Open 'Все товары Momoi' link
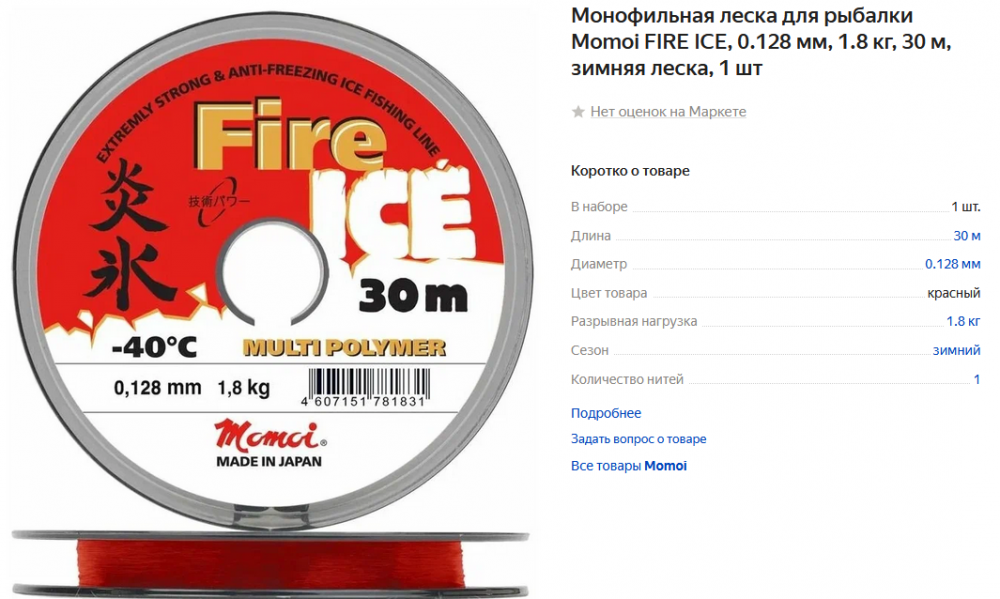The image size is (1000, 599). click(629, 466)
